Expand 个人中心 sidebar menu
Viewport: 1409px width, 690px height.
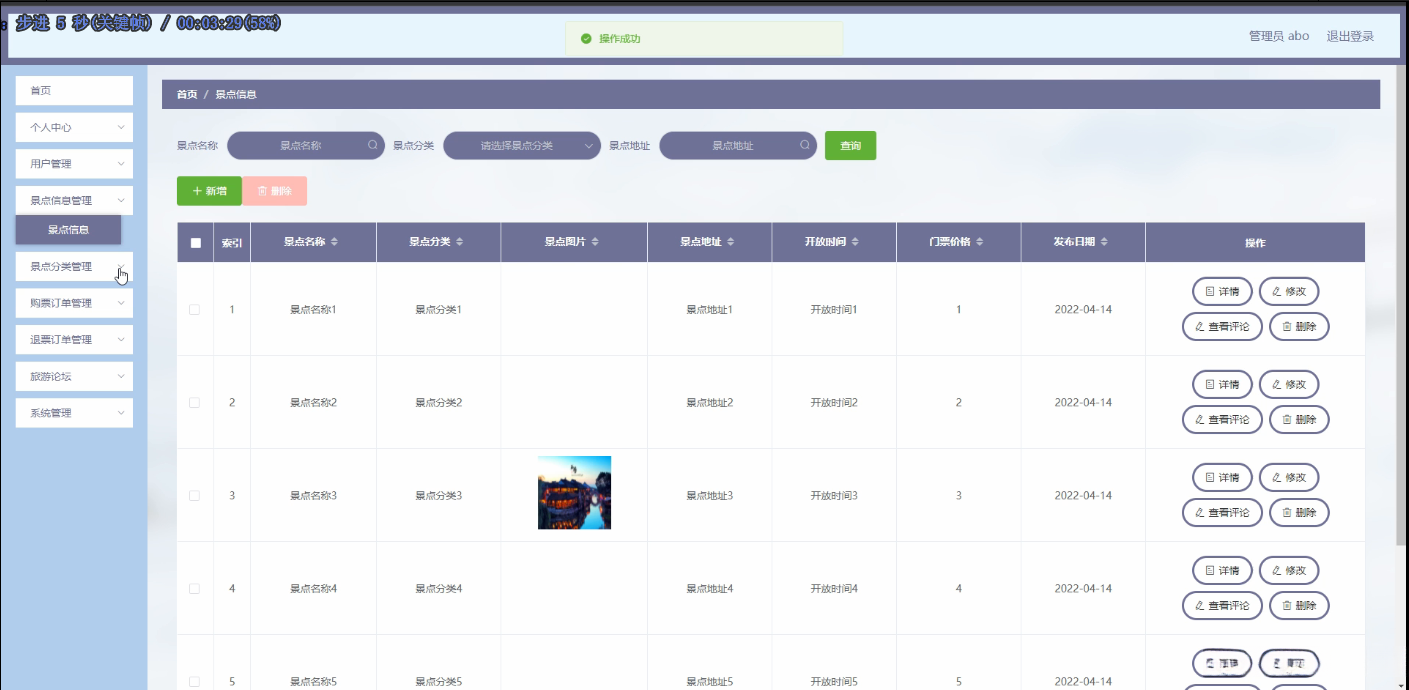pyautogui.click(x=74, y=127)
